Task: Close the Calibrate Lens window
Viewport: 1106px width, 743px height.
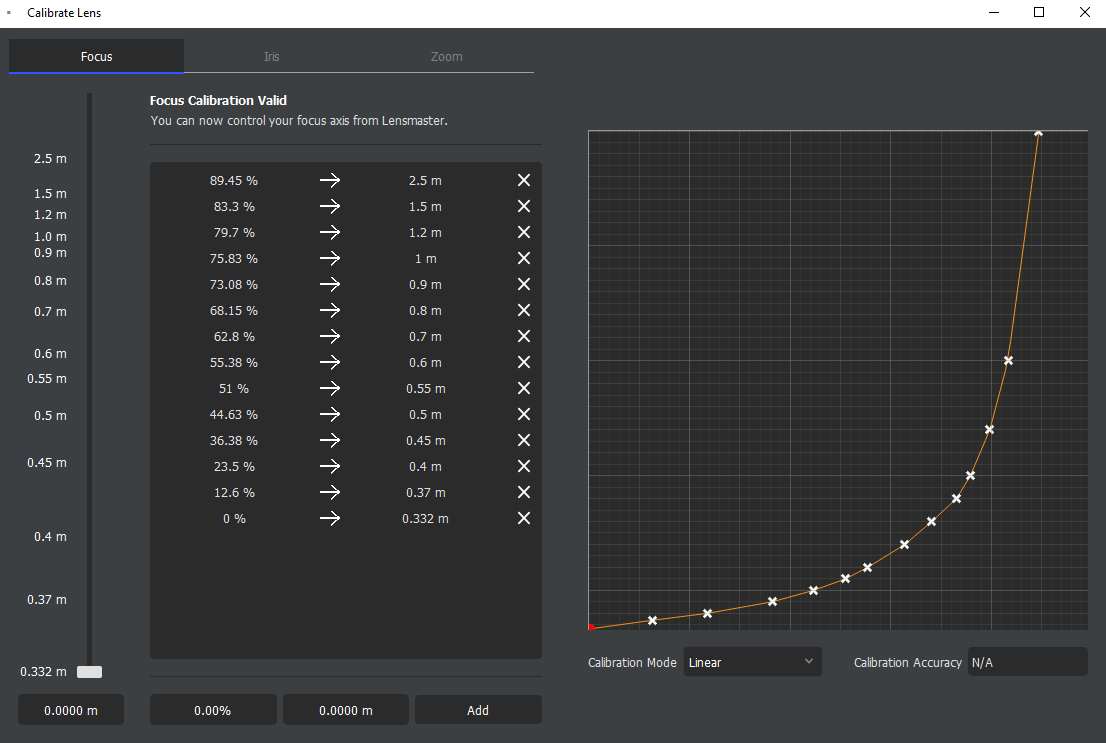Action: click(x=1085, y=12)
